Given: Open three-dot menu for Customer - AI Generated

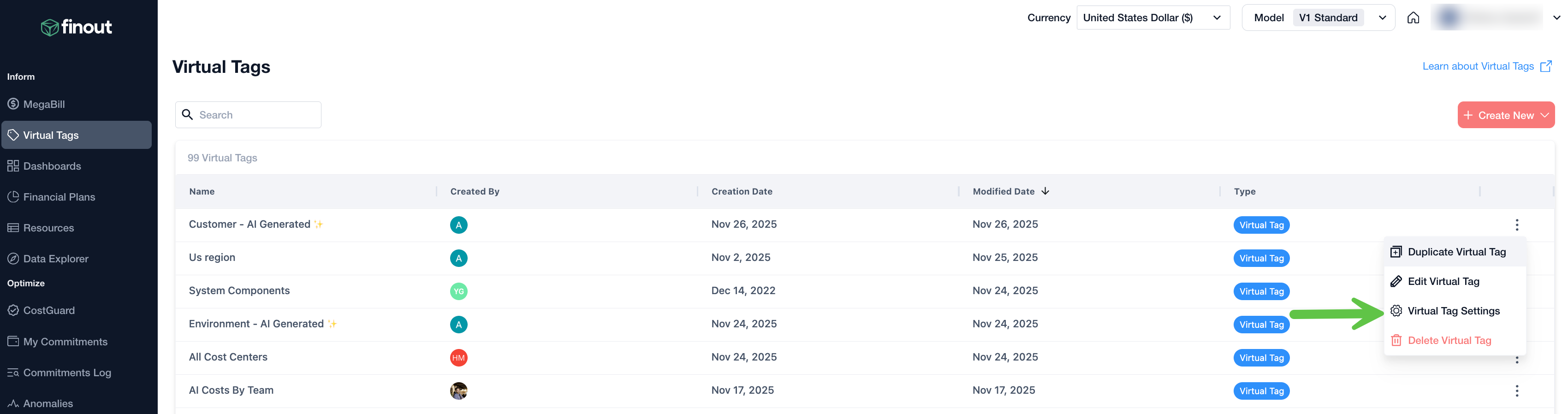Looking at the screenshot, I should 1516,225.
